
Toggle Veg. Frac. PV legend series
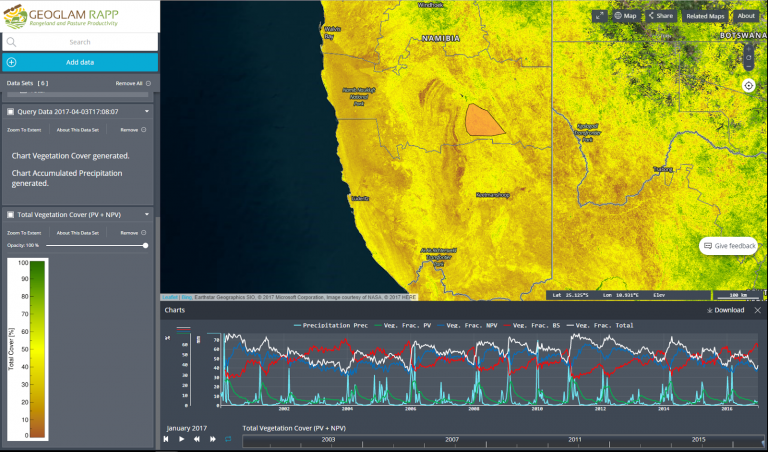point(403,325)
